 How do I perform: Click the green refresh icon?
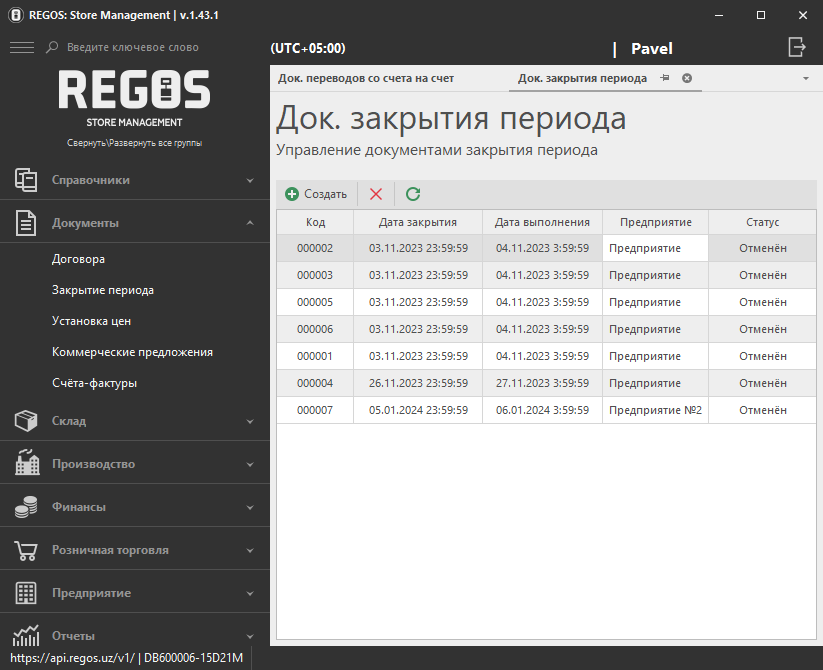(413, 194)
